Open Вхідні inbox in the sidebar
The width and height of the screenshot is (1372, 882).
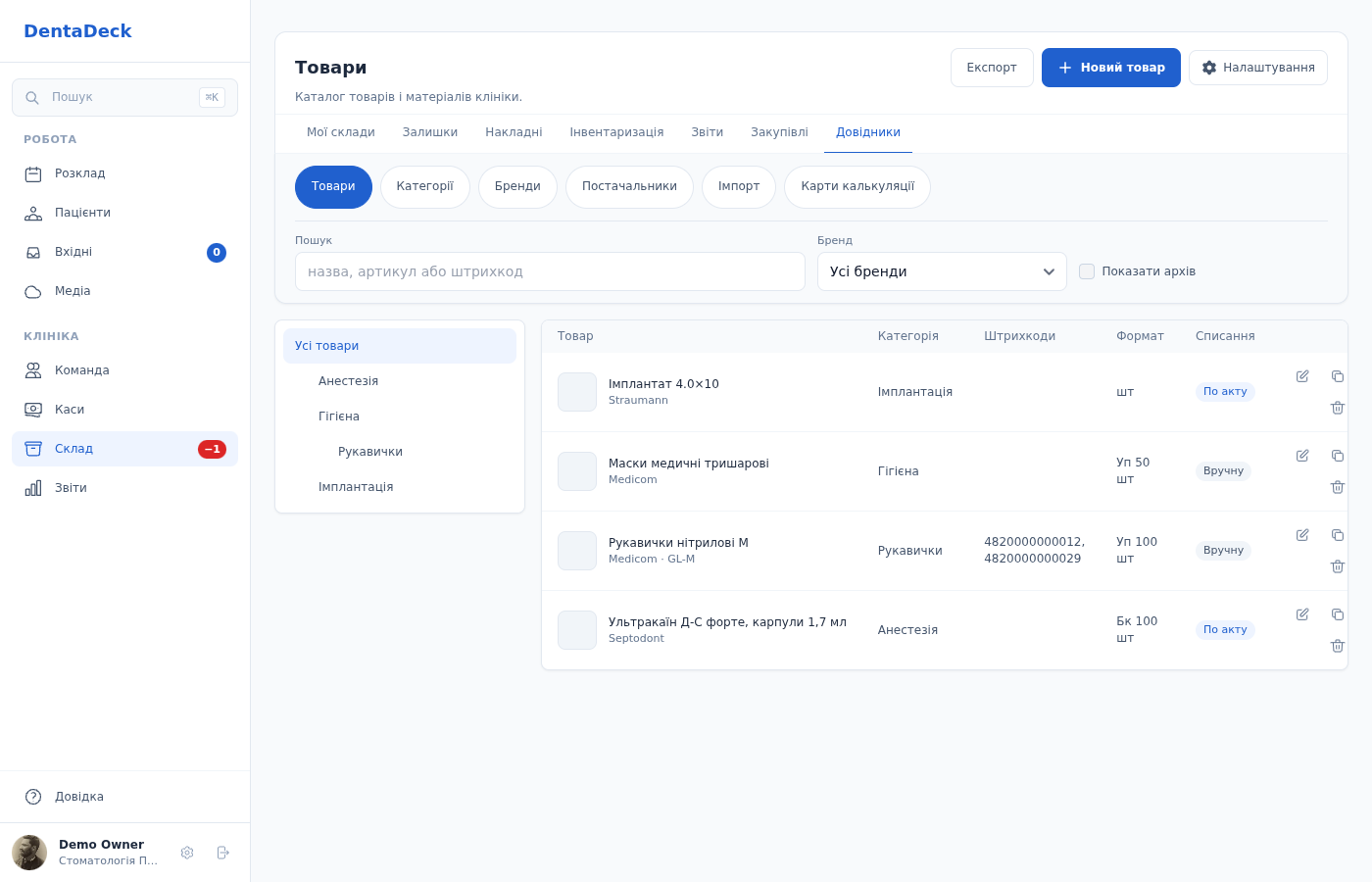tap(124, 252)
